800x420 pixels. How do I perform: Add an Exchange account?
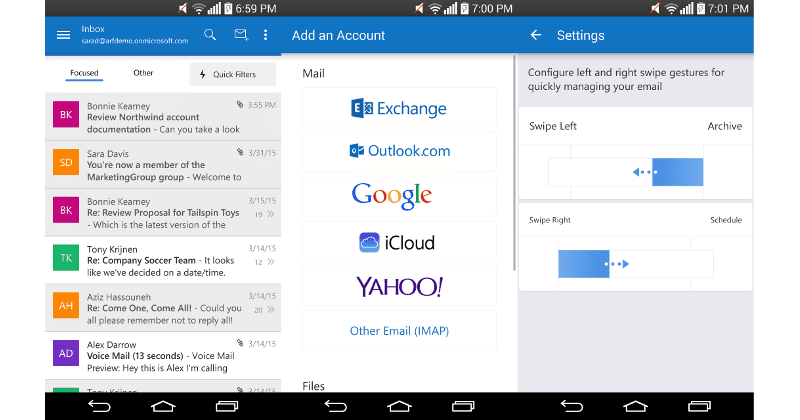399,108
